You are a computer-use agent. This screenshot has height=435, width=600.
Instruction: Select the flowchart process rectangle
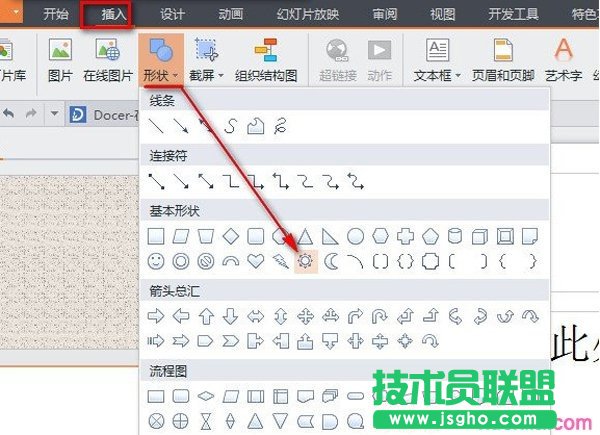tap(156, 396)
